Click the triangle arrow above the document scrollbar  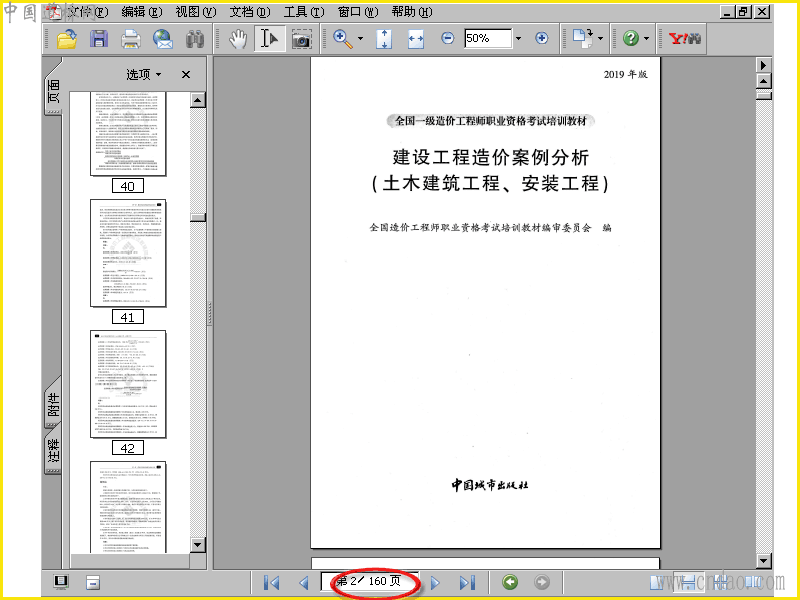click(763, 65)
